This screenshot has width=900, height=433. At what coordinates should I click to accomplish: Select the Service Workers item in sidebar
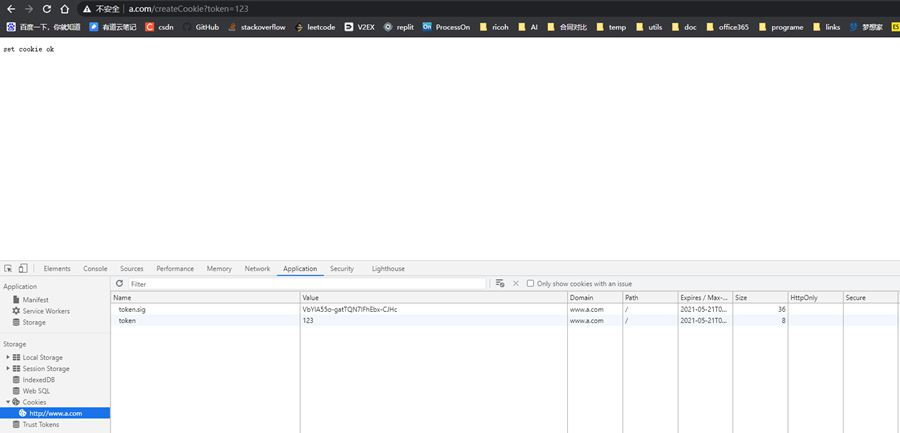click(x=44, y=311)
